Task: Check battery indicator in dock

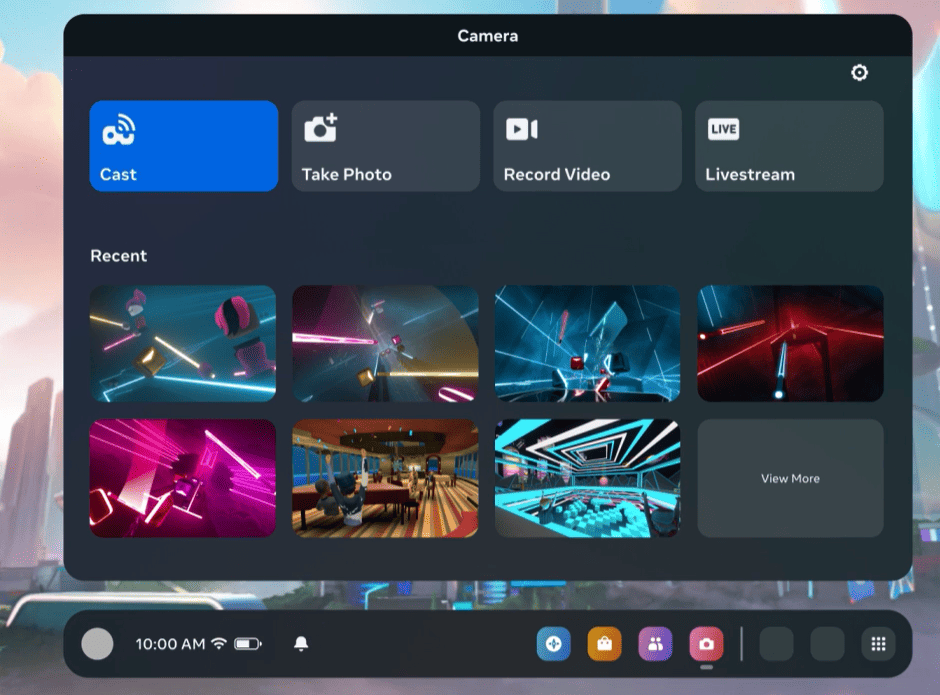Action: [248, 644]
